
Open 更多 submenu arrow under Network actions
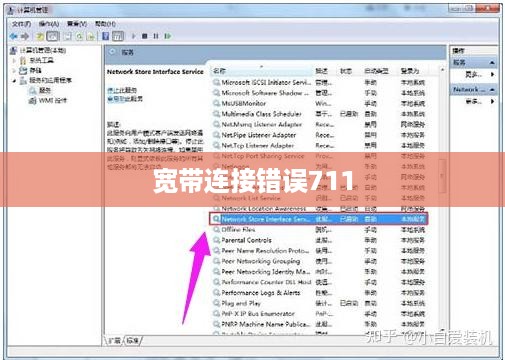pos(493,101)
